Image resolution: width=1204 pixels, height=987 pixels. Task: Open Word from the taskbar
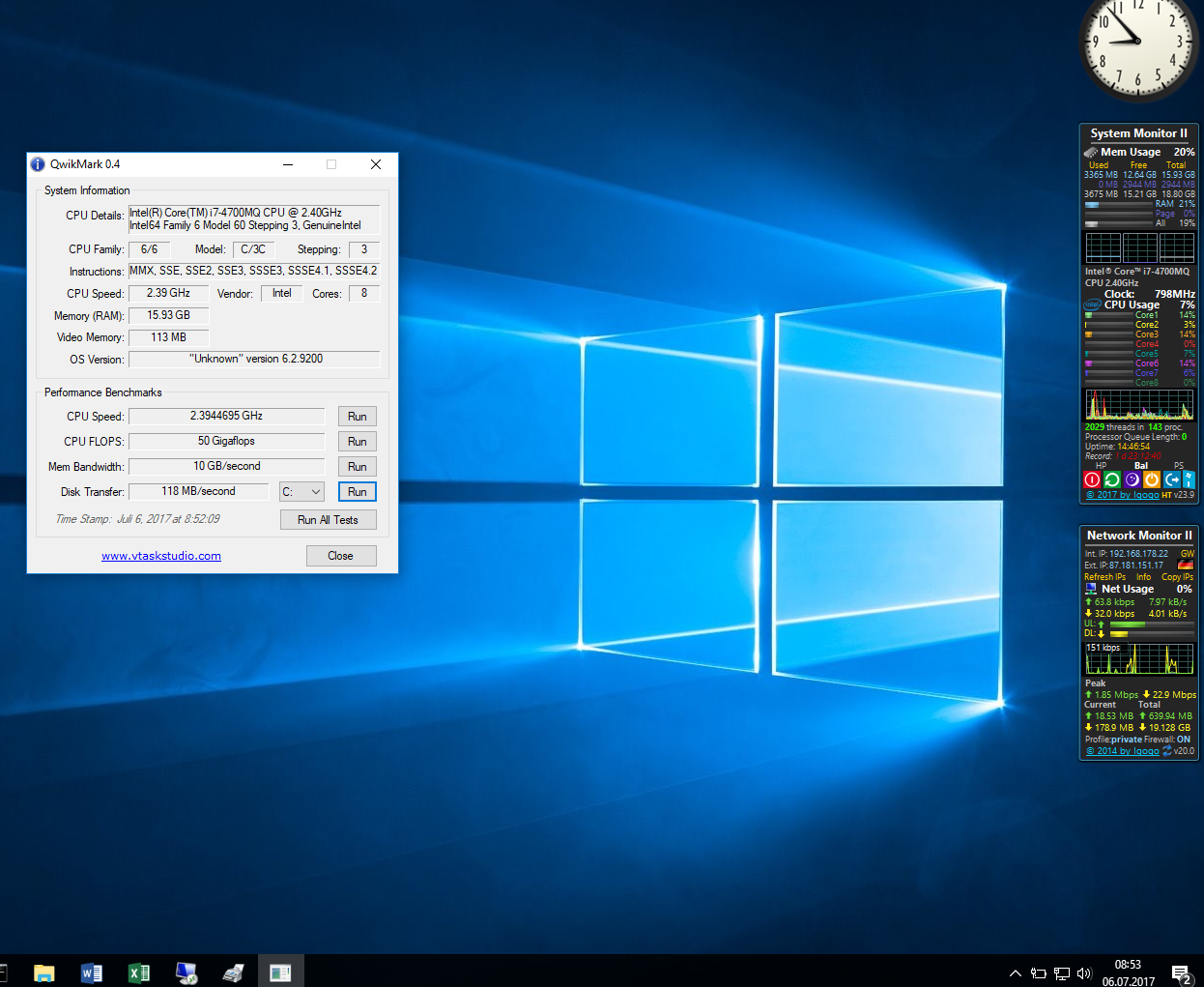click(x=92, y=972)
